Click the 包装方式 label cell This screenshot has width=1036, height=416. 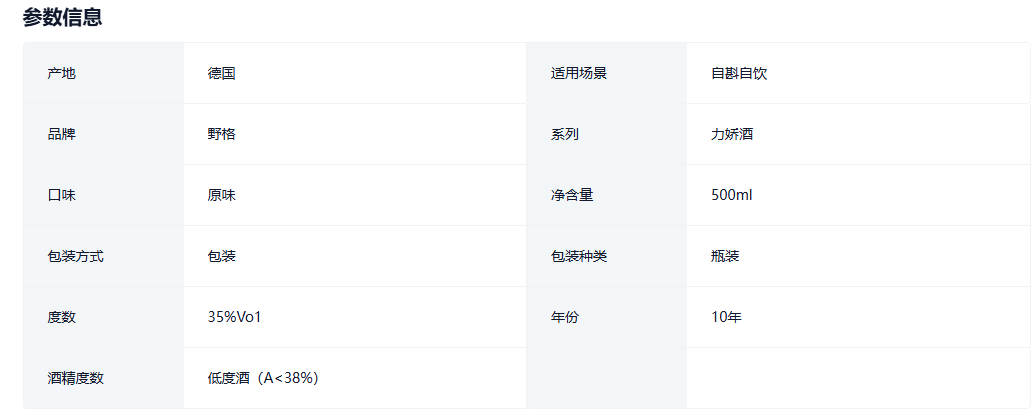click(75, 256)
